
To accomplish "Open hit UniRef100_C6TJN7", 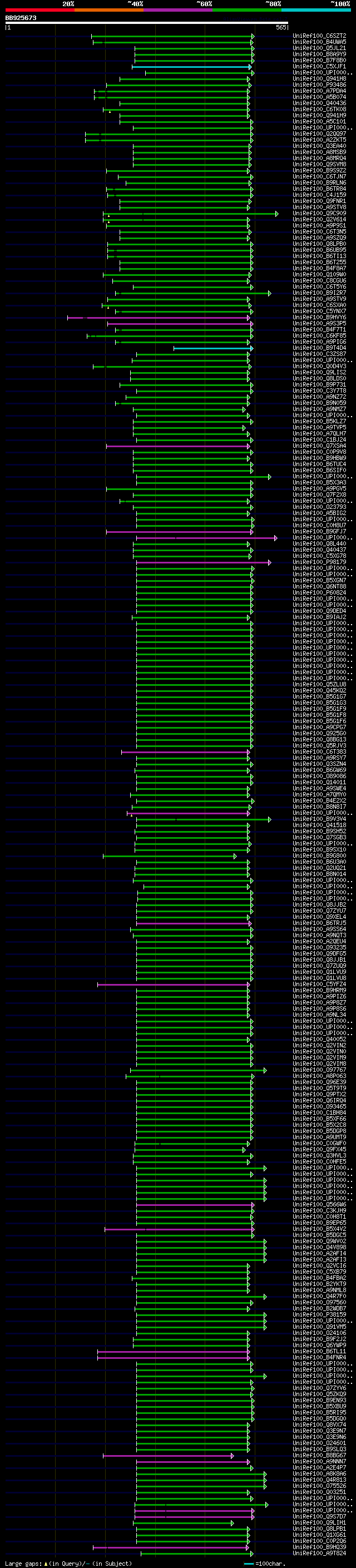I will point(319,176).
